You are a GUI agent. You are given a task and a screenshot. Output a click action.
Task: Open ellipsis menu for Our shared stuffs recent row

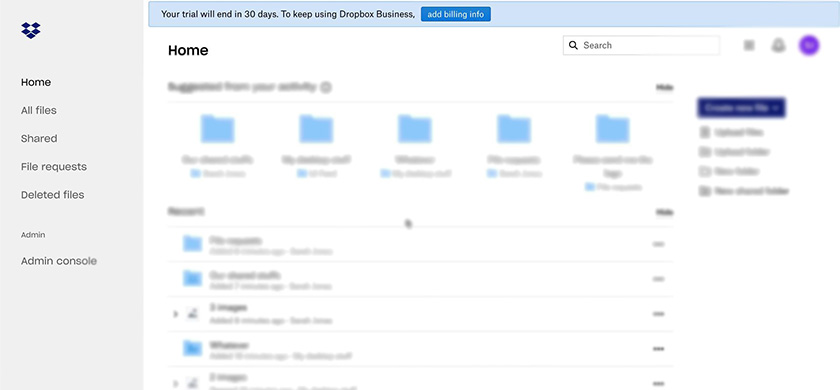pos(658,279)
